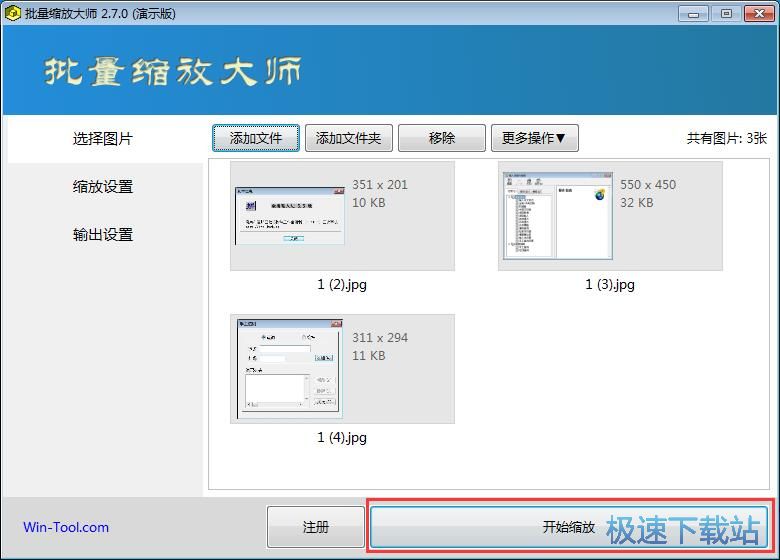Switch to the 缩放设置 tab

[x=103, y=187]
